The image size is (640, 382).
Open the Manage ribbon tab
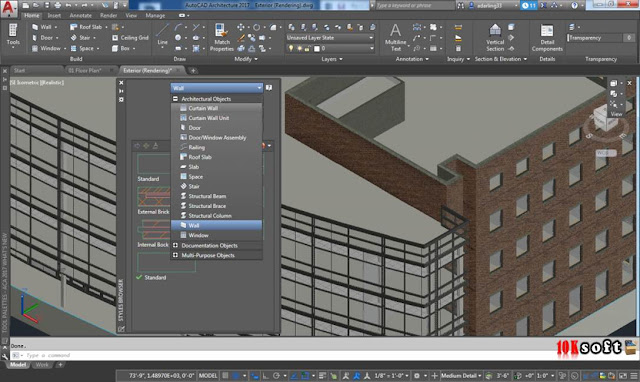click(x=155, y=16)
